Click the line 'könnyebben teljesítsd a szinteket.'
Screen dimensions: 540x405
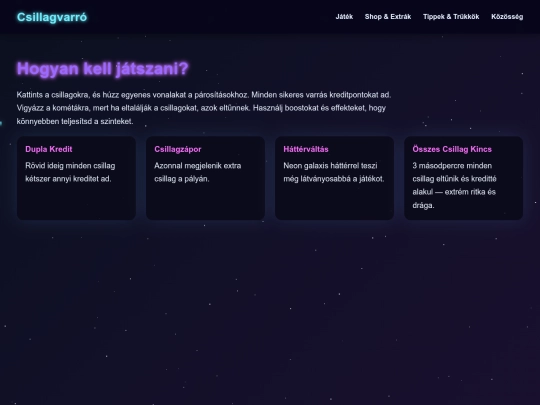click(x=75, y=121)
